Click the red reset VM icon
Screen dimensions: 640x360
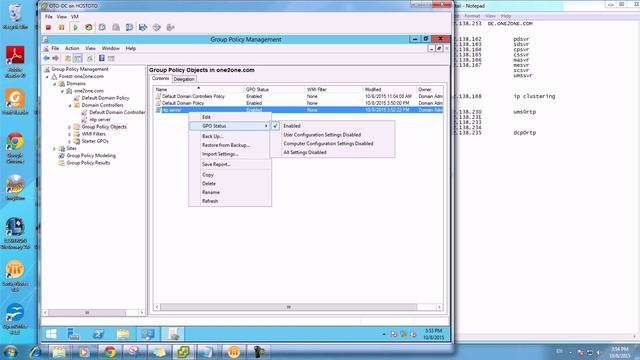tap(89, 27)
